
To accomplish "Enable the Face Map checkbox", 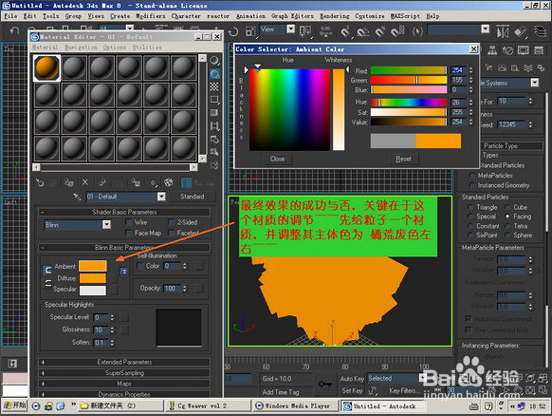I will (129, 233).
